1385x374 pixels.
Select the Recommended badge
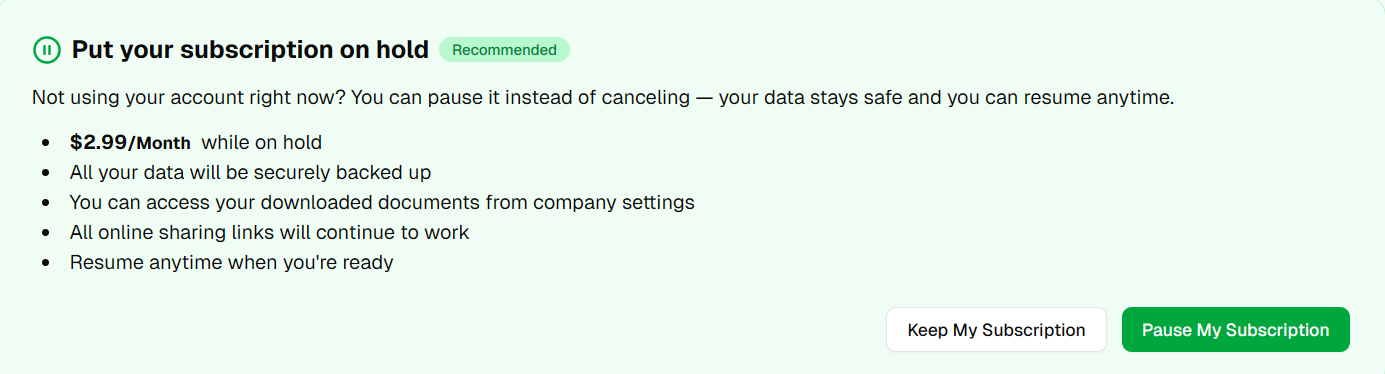[504, 50]
